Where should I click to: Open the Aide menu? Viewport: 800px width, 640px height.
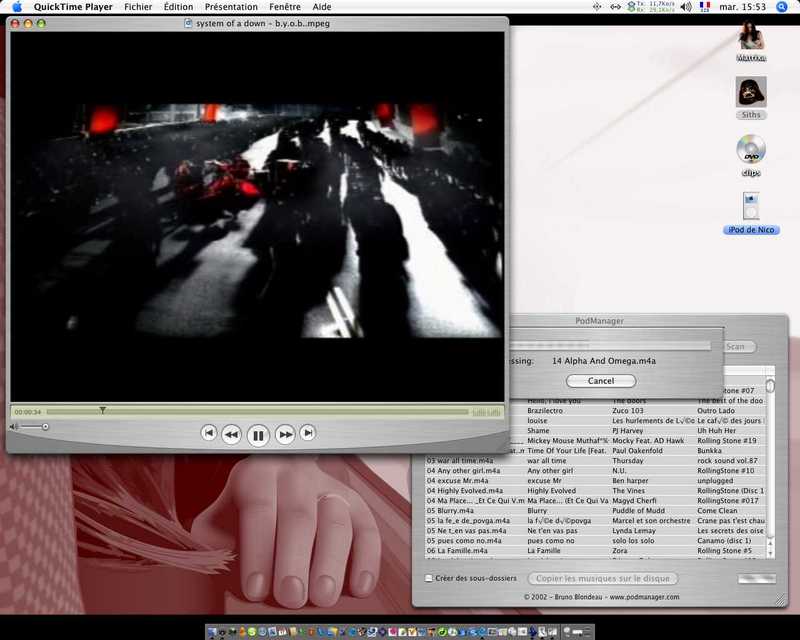click(322, 7)
